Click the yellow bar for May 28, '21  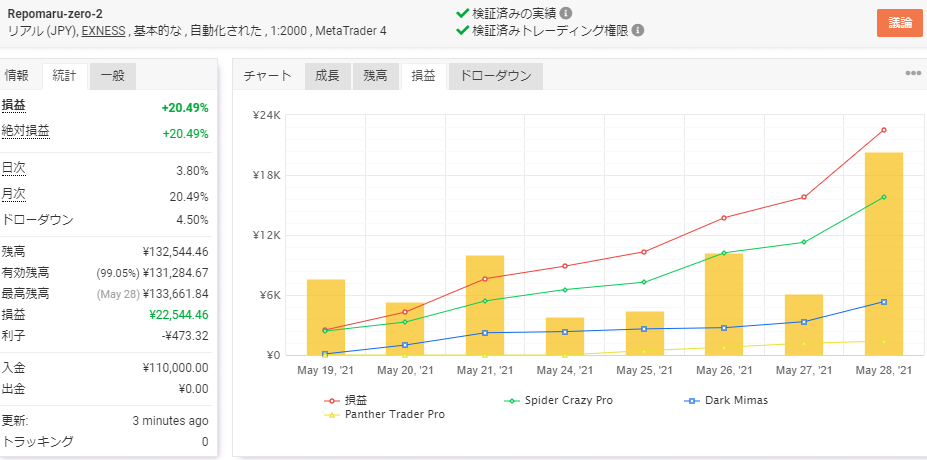point(883,253)
